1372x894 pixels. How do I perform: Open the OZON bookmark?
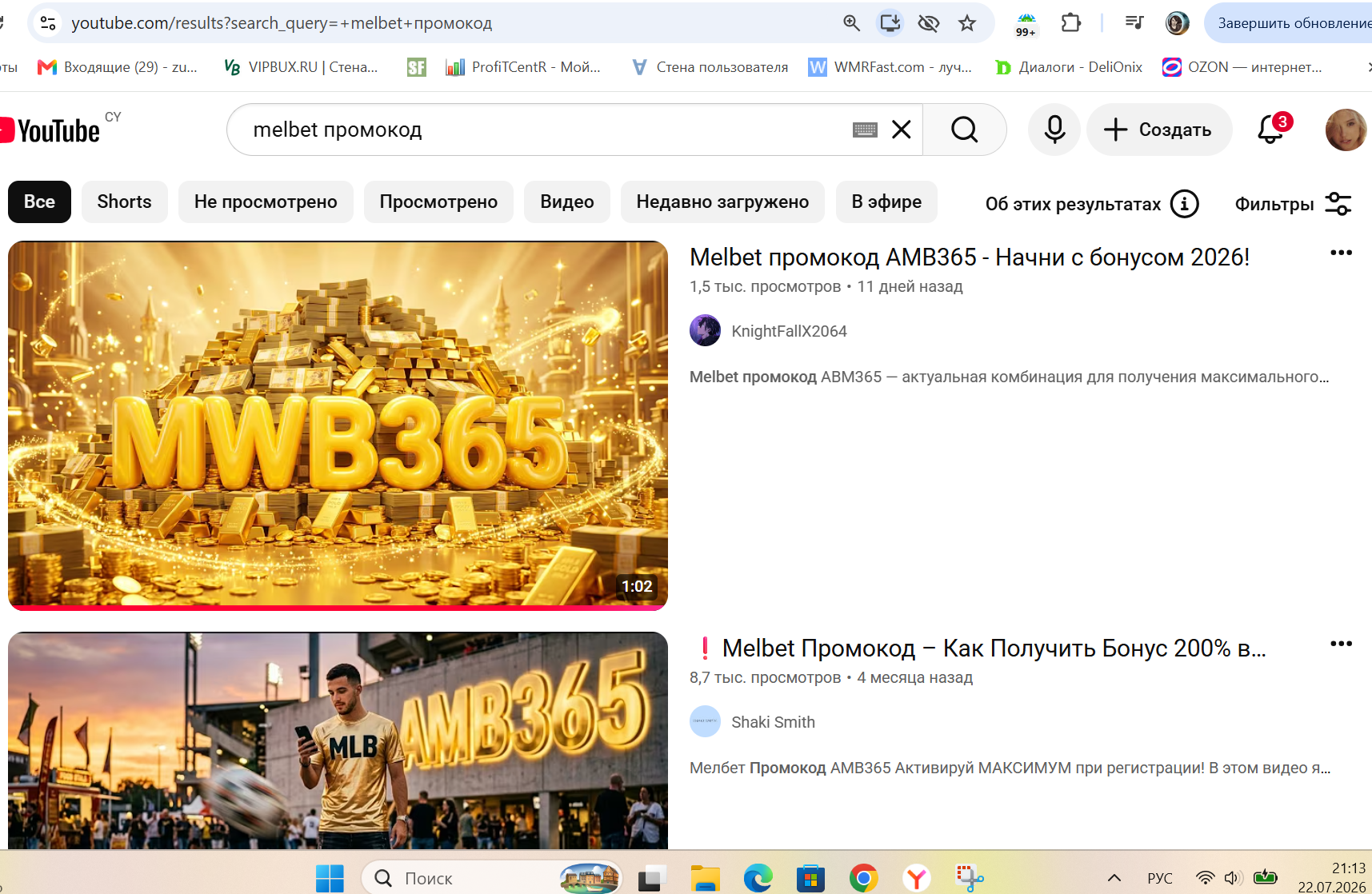click(x=1242, y=67)
